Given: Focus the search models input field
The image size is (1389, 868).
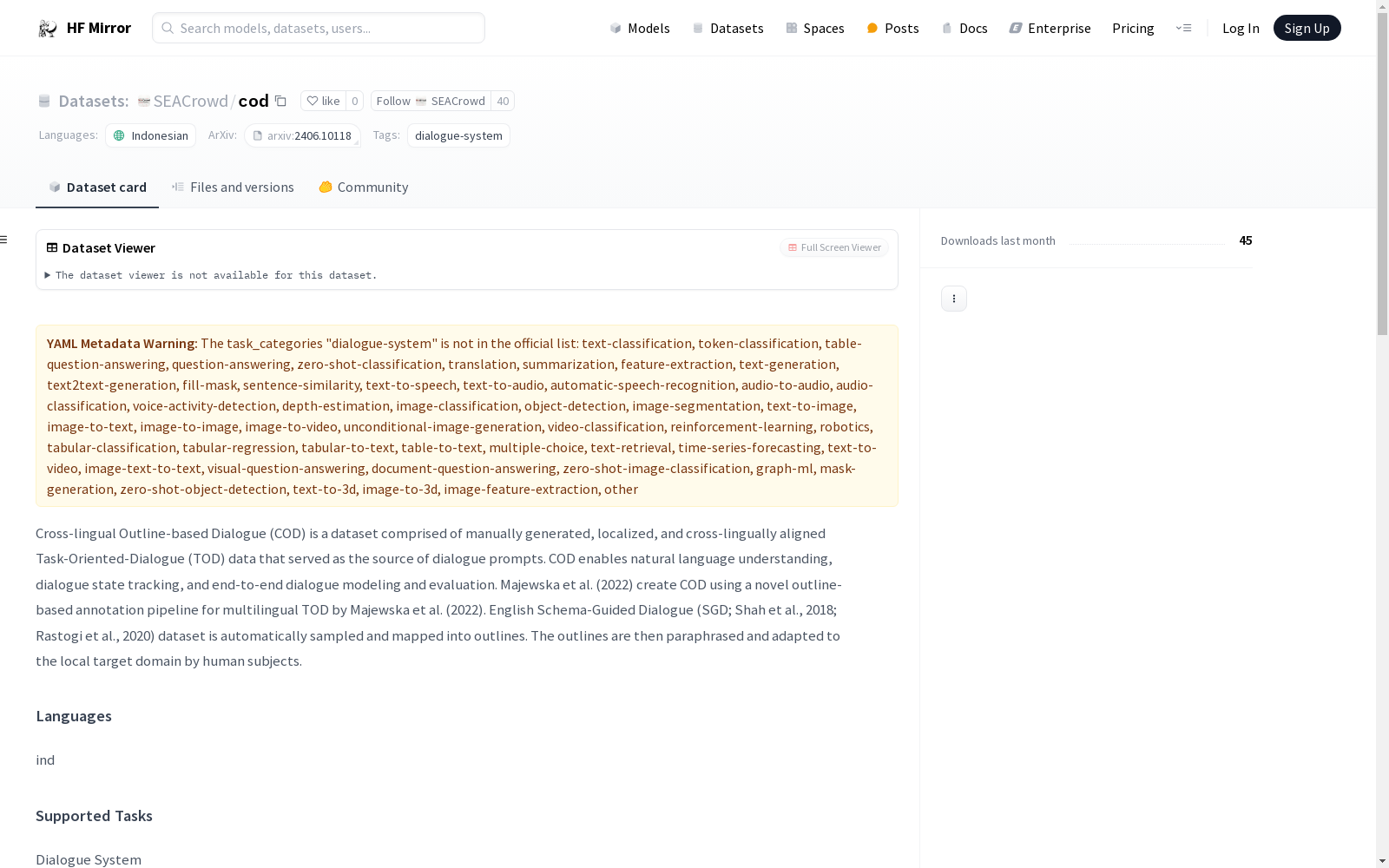Looking at the screenshot, I should pyautogui.click(x=319, y=28).
